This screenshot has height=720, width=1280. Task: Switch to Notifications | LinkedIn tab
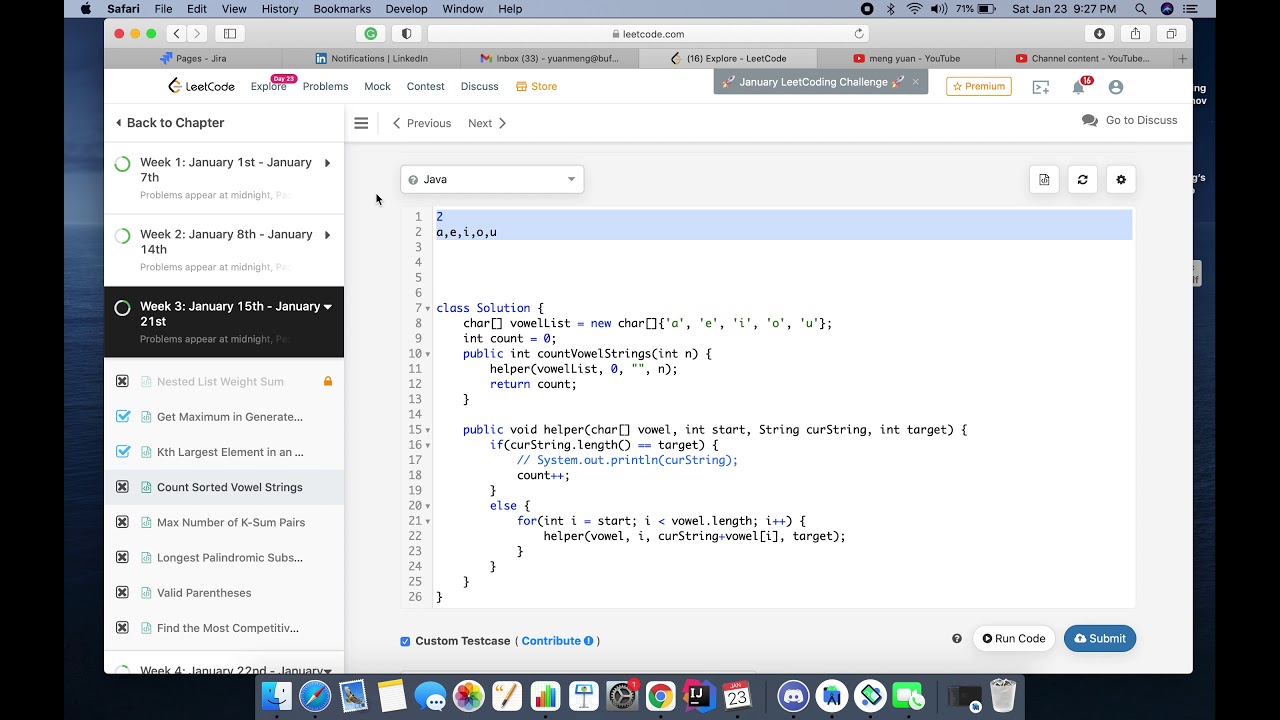[372, 59]
